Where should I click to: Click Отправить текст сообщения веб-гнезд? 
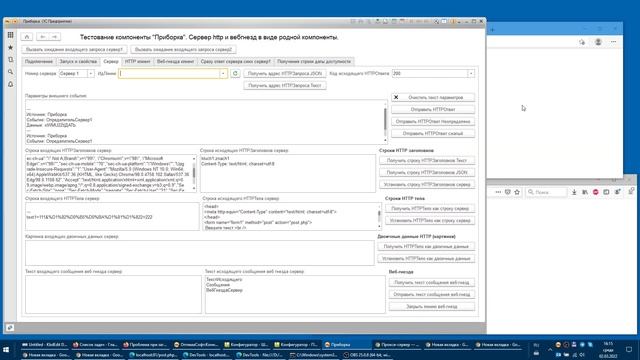(432, 294)
